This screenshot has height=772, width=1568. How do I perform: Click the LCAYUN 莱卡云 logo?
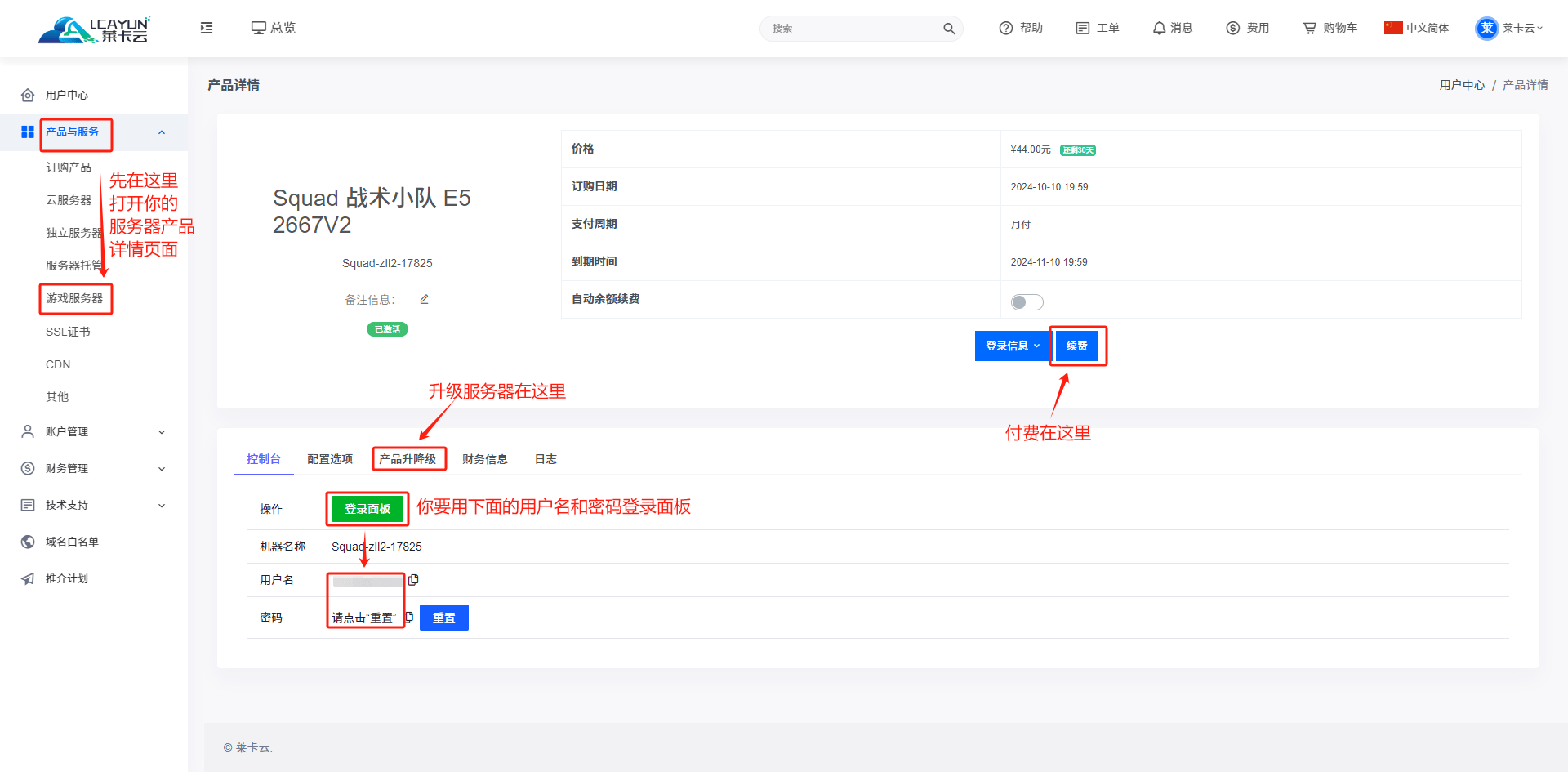[94, 29]
